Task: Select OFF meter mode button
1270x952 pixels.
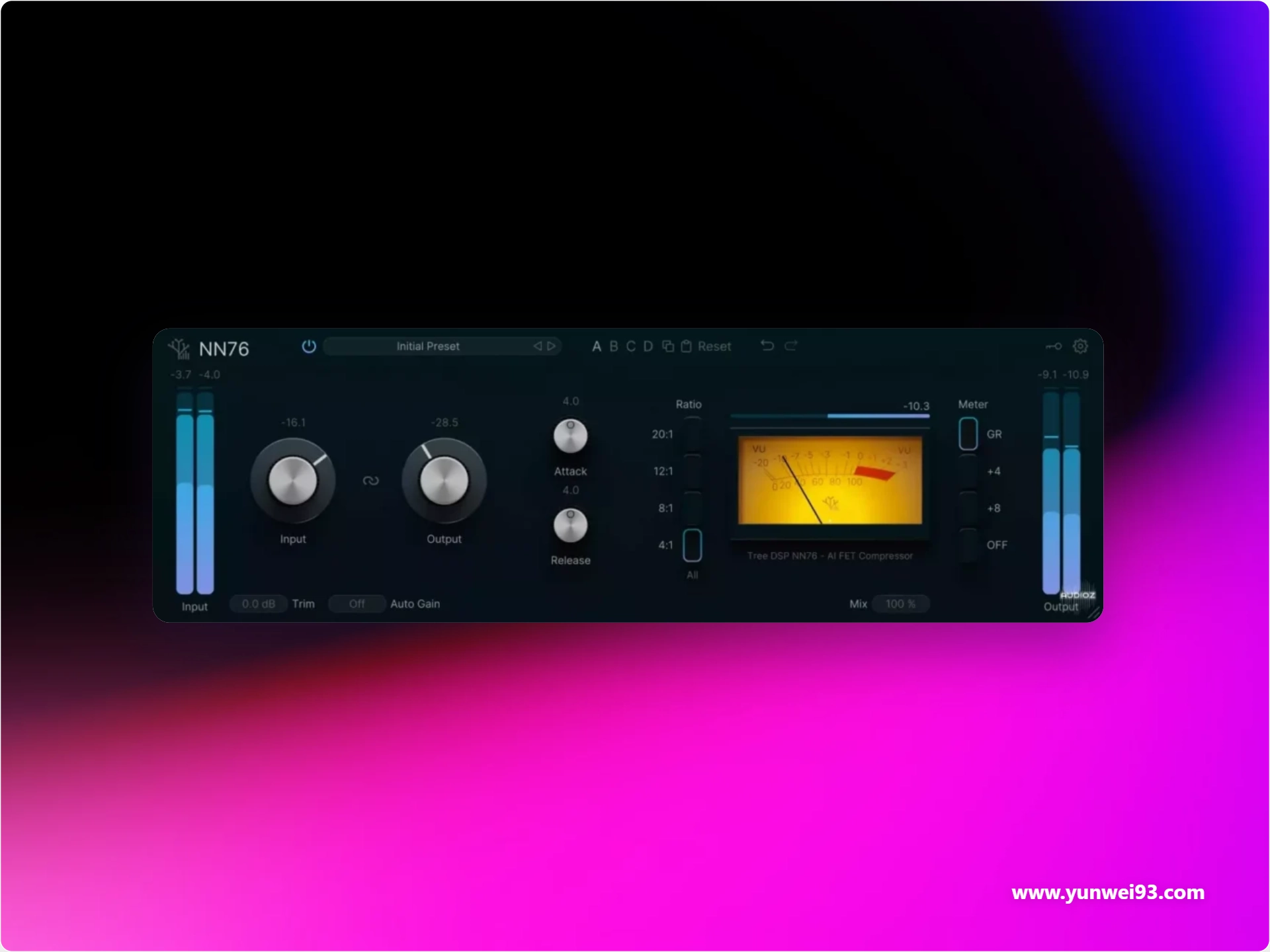Action: (968, 545)
